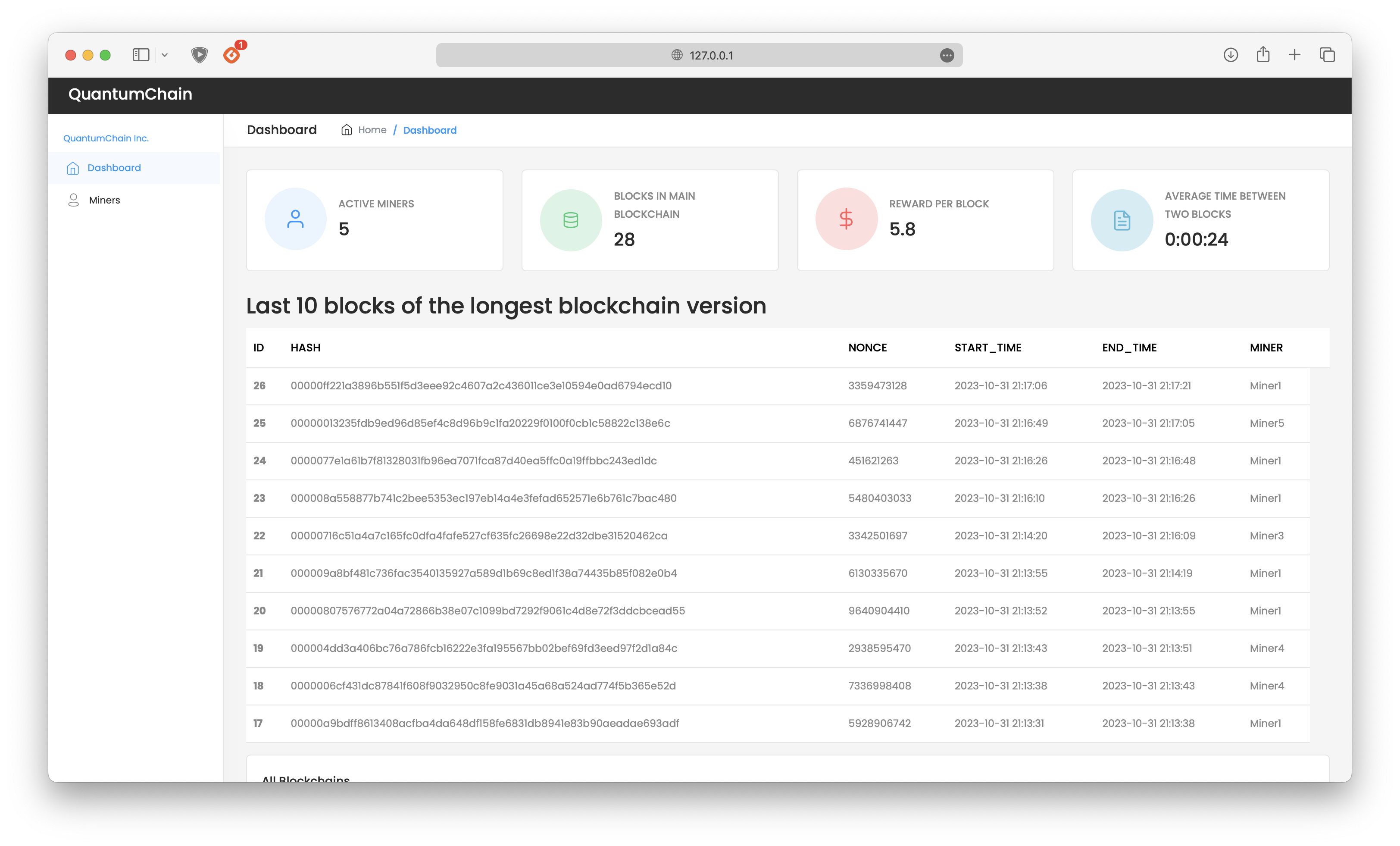
Task: Select Dashboard in the sidebar
Action: (114, 168)
